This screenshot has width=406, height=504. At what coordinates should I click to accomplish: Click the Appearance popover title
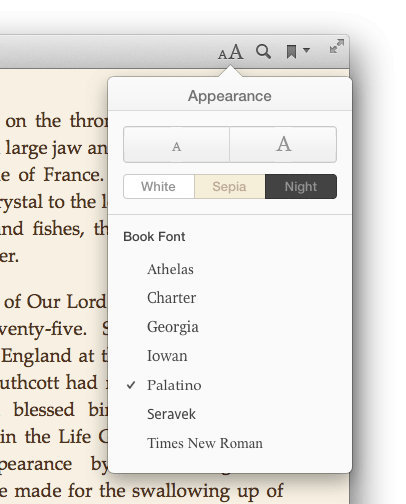coord(230,96)
